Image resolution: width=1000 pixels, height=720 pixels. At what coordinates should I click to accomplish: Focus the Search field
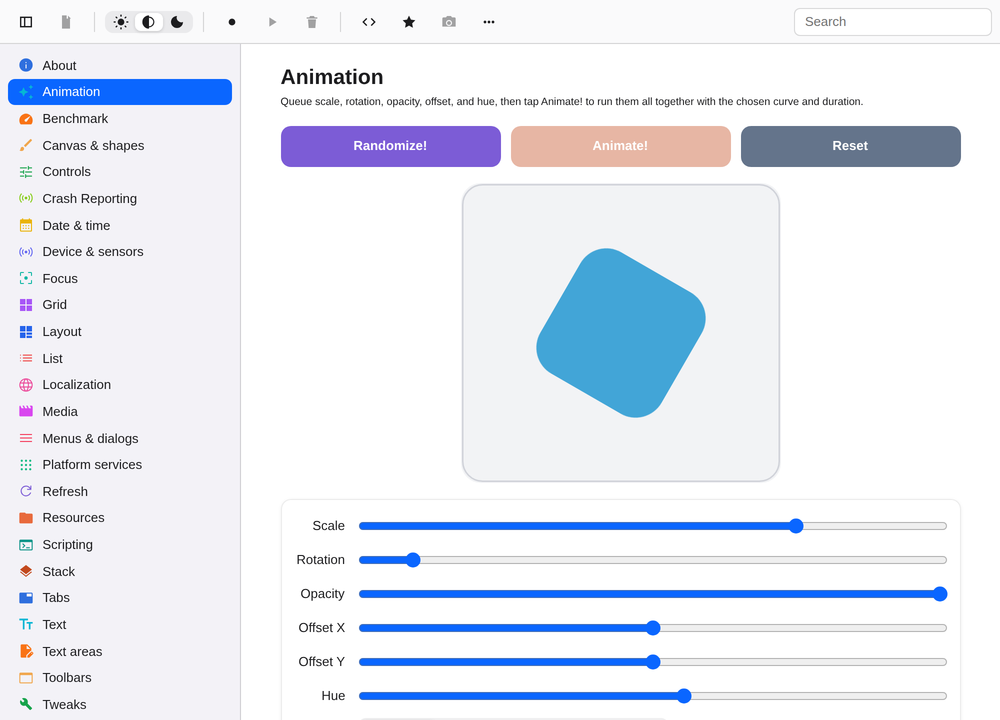(x=892, y=22)
